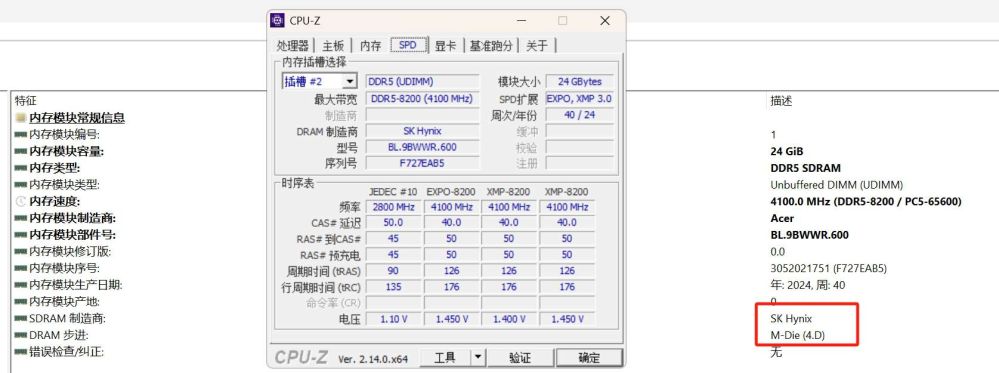Click the clock icon beside 内存速度
The image size is (999, 373).
[21, 201]
